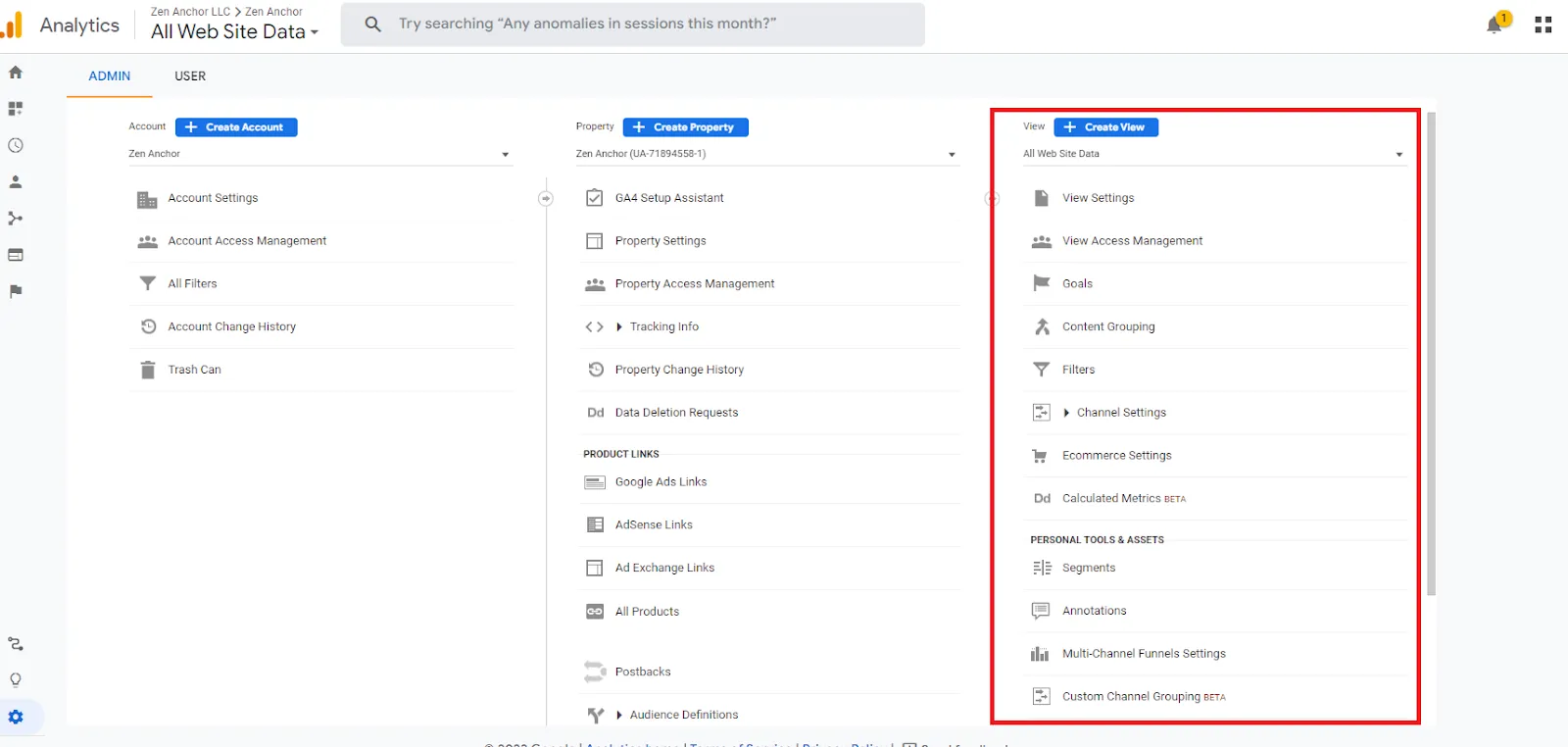Open the View selector All Web Site Data

[x=1214, y=154]
